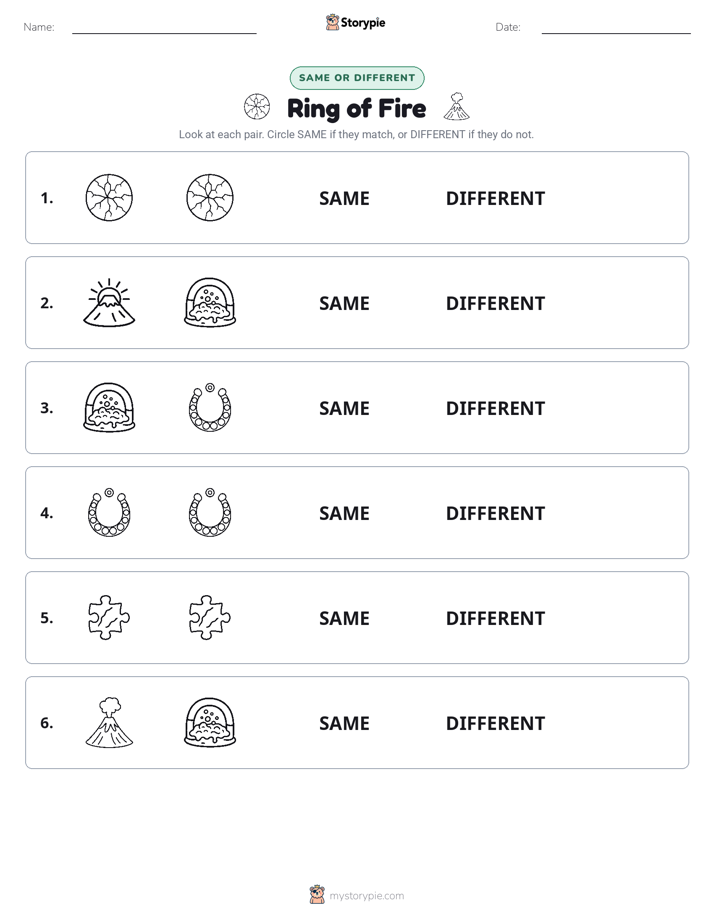Click the lava dome icon in row 3
This screenshot has height=924, width=714.
[x=109, y=408]
